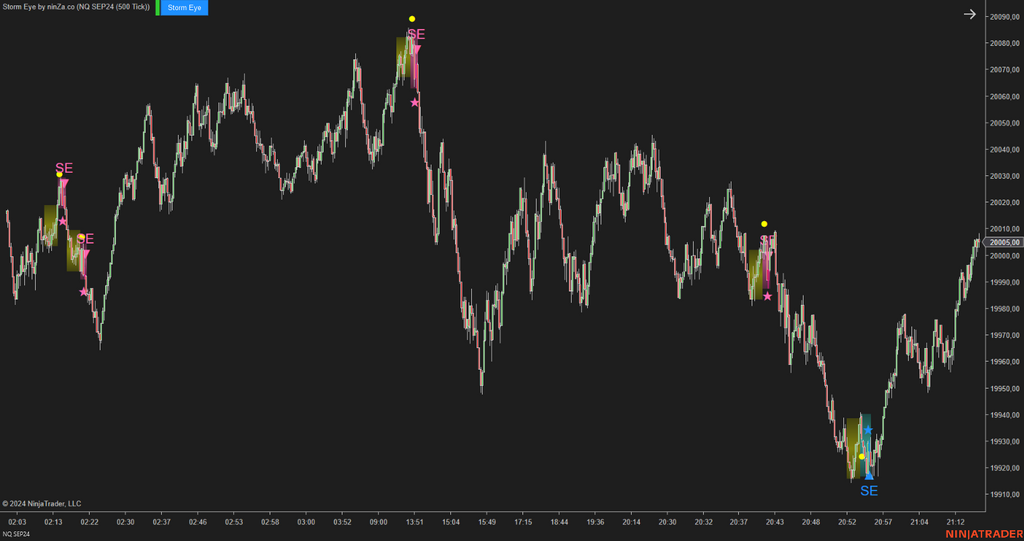Click the pink SE label at the 20080 peak
The height and width of the screenshot is (541, 1024).
click(416, 35)
